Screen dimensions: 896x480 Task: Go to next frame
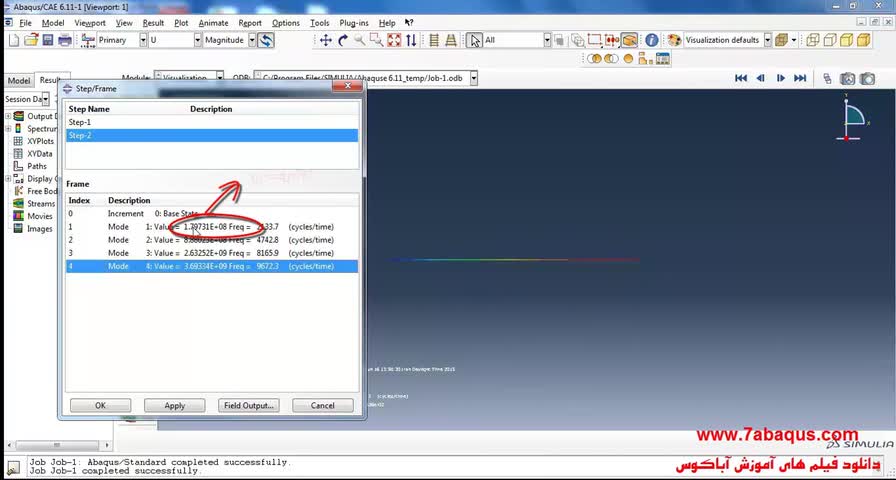(x=781, y=78)
